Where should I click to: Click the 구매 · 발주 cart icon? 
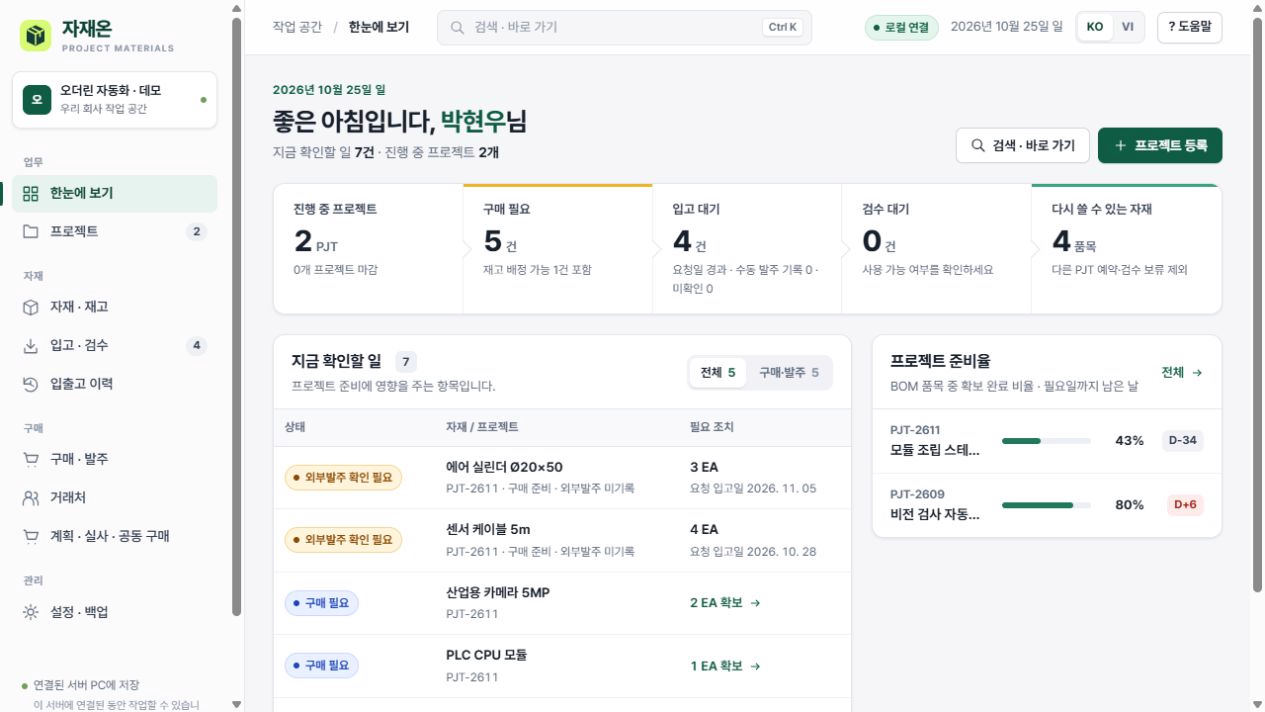point(31,459)
